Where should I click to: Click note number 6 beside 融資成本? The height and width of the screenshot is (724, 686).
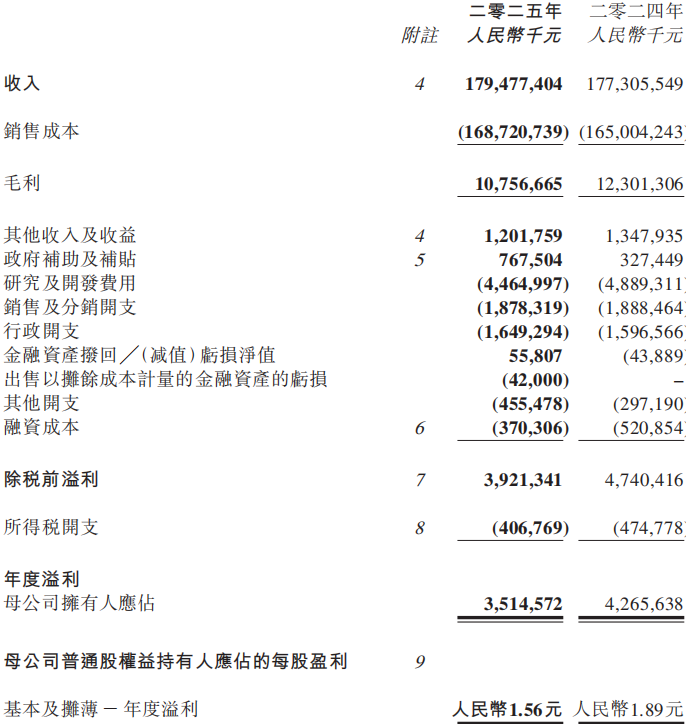point(420,428)
